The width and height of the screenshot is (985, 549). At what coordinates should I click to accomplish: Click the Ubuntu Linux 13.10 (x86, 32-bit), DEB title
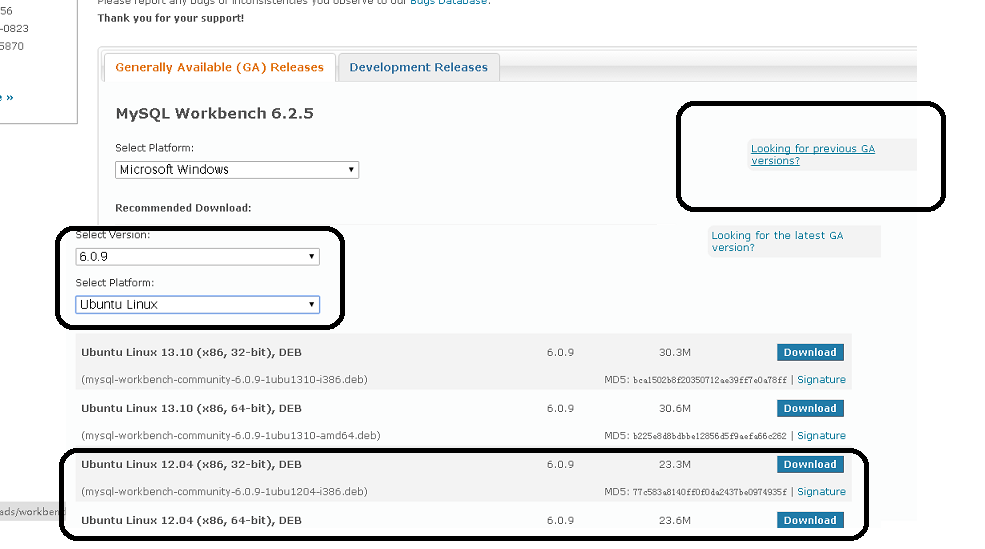pos(191,352)
